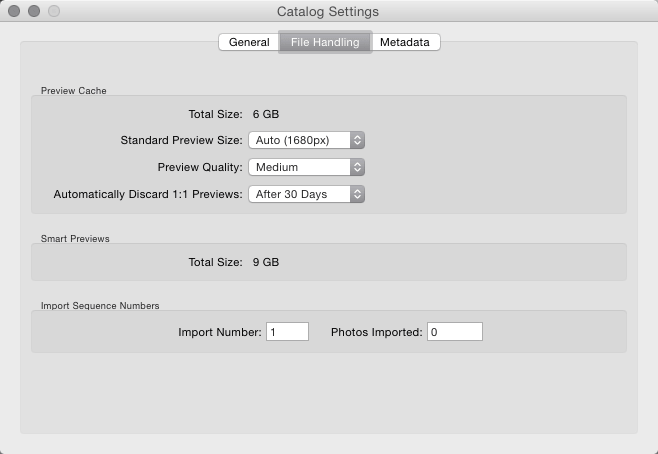Switch to the General tab

coord(249,42)
